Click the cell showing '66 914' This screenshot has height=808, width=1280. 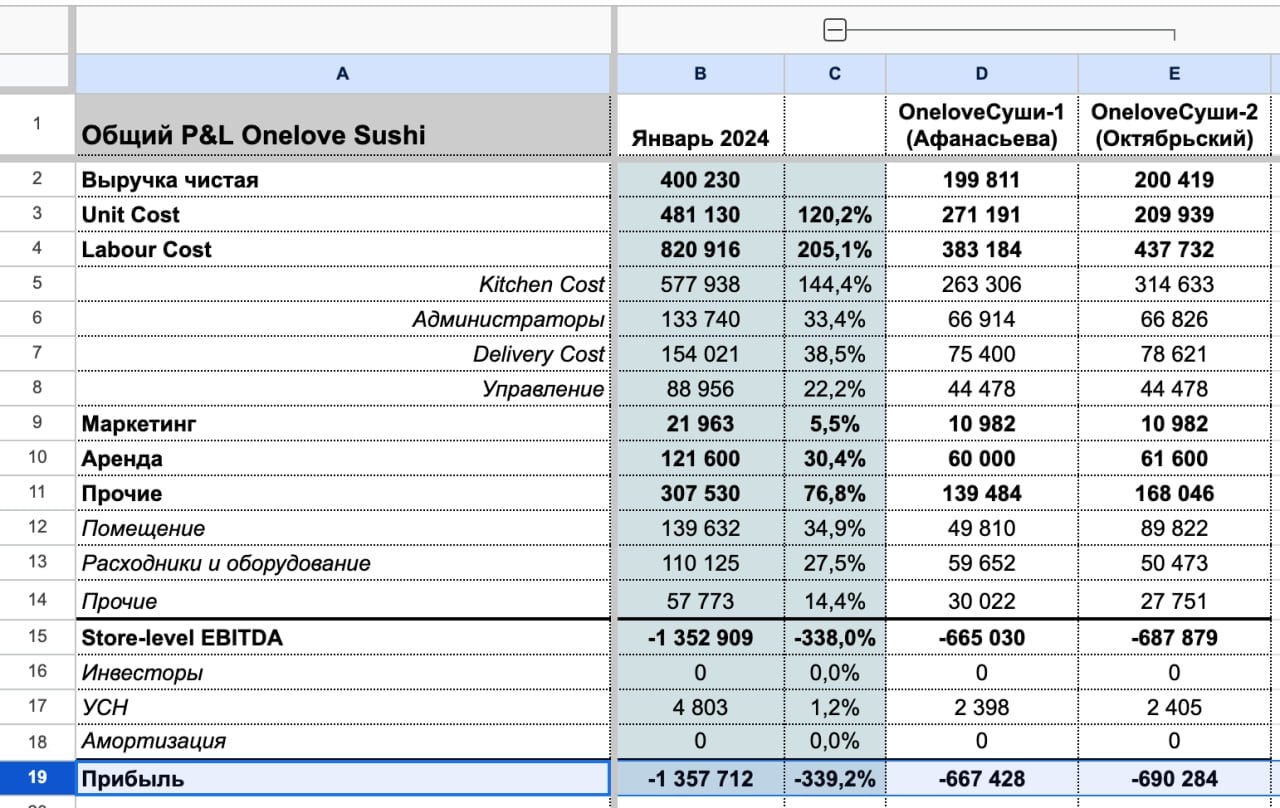click(982, 319)
